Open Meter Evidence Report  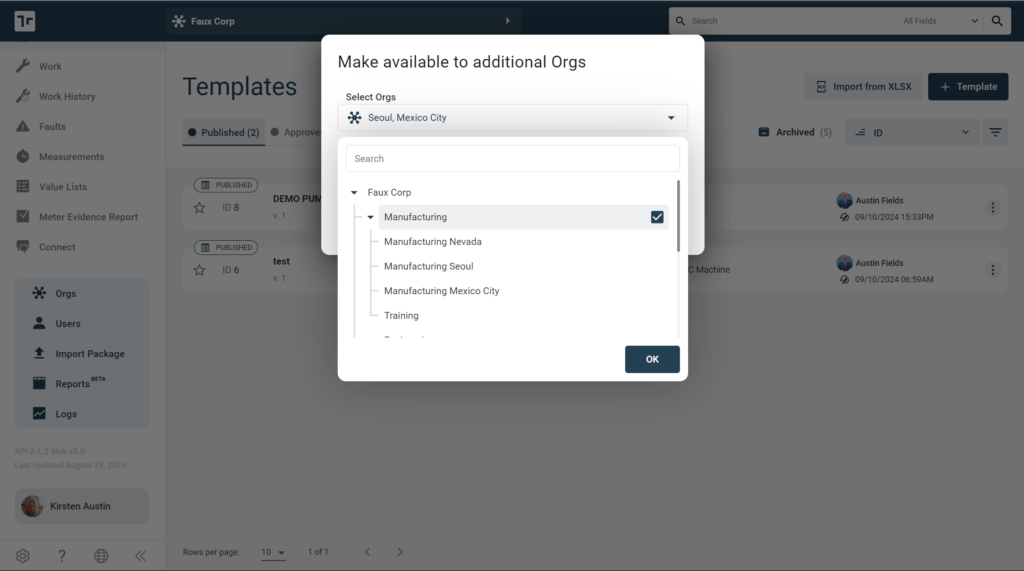pos(88,217)
